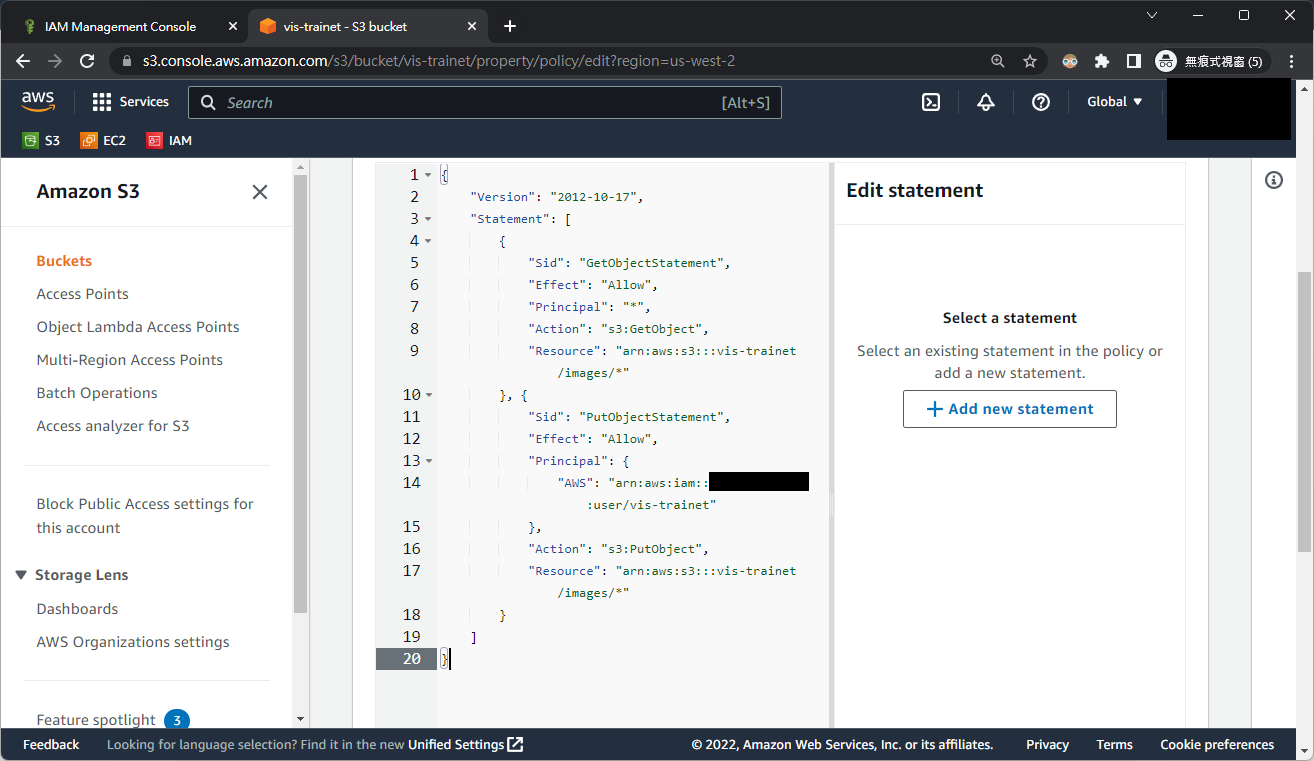Click the page vertical scrollbar
This screenshot has height=761, width=1314.
pyautogui.click(x=1304, y=410)
